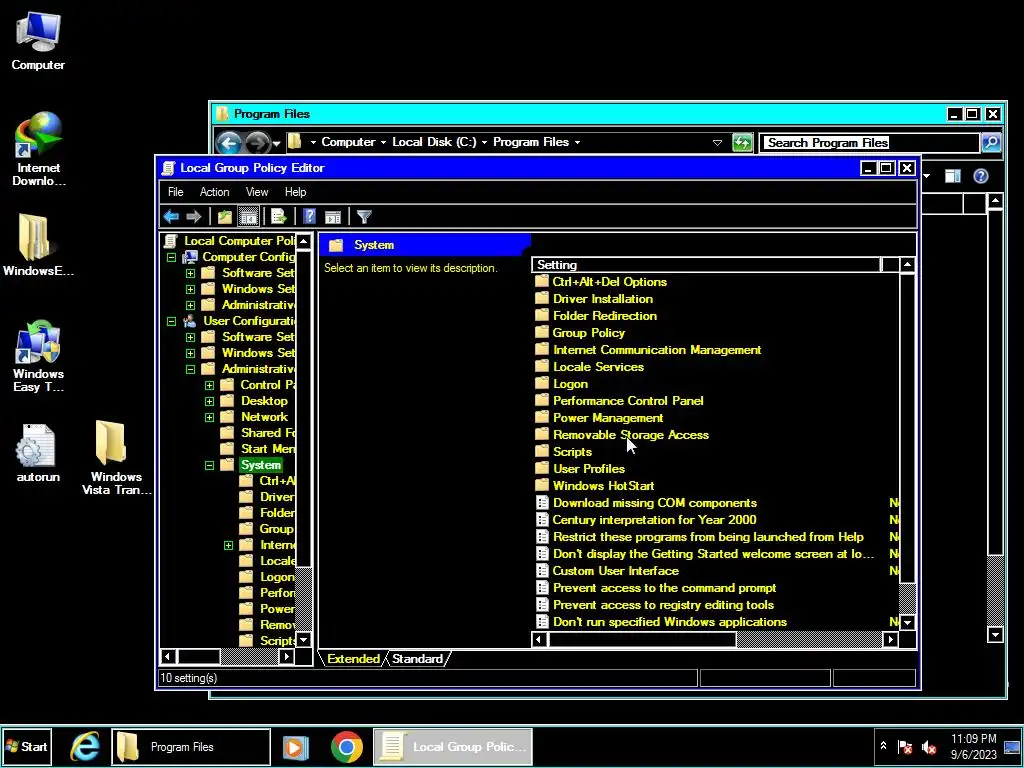The image size is (1024, 768).
Task: Click refresh icon in Program Files address bar
Action: tap(742, 142)
